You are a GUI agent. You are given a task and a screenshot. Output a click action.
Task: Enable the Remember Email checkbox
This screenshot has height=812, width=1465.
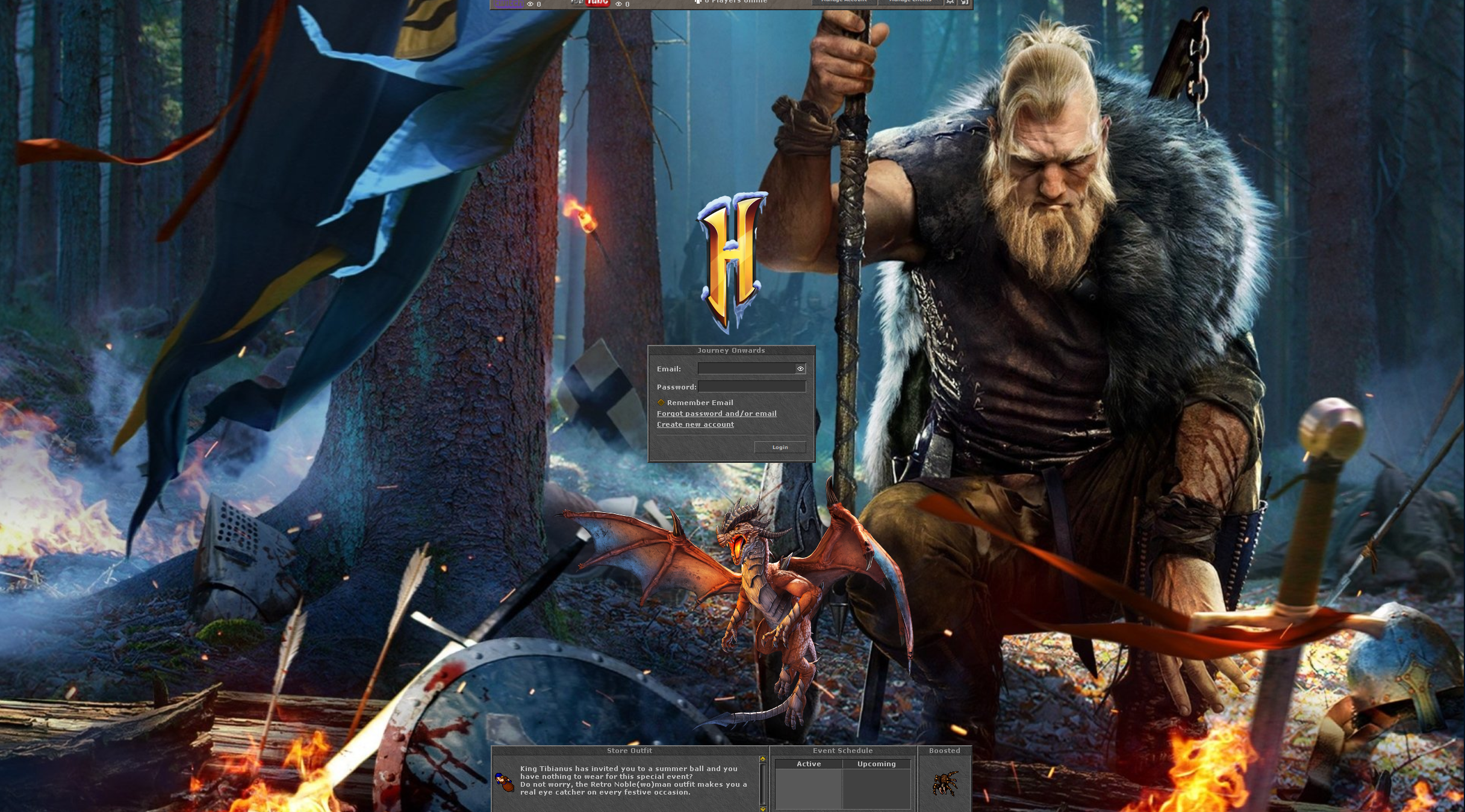pyautogui.click(x=661, y=402)
